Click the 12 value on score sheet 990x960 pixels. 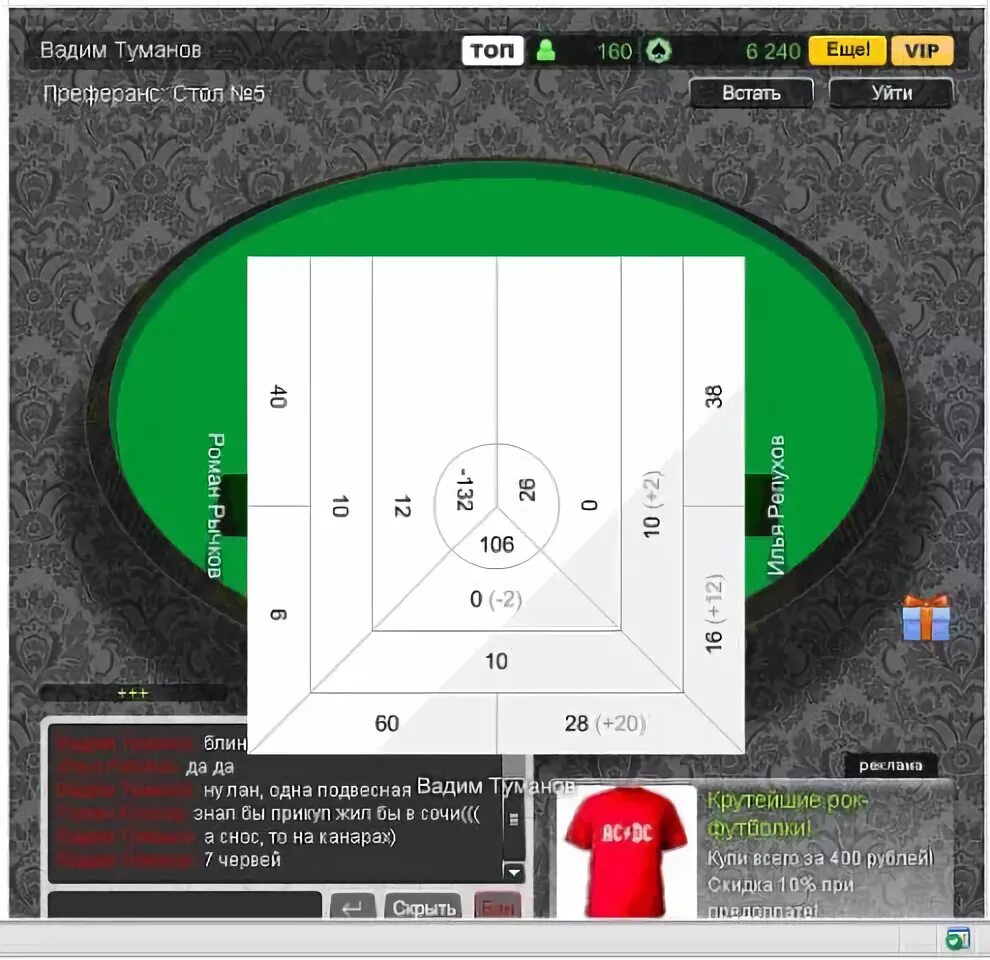[403, 507]
